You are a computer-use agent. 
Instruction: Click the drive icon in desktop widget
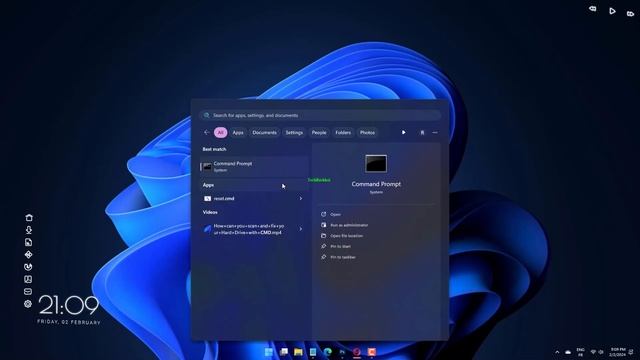pyautogui.click(x=28, y=291)
